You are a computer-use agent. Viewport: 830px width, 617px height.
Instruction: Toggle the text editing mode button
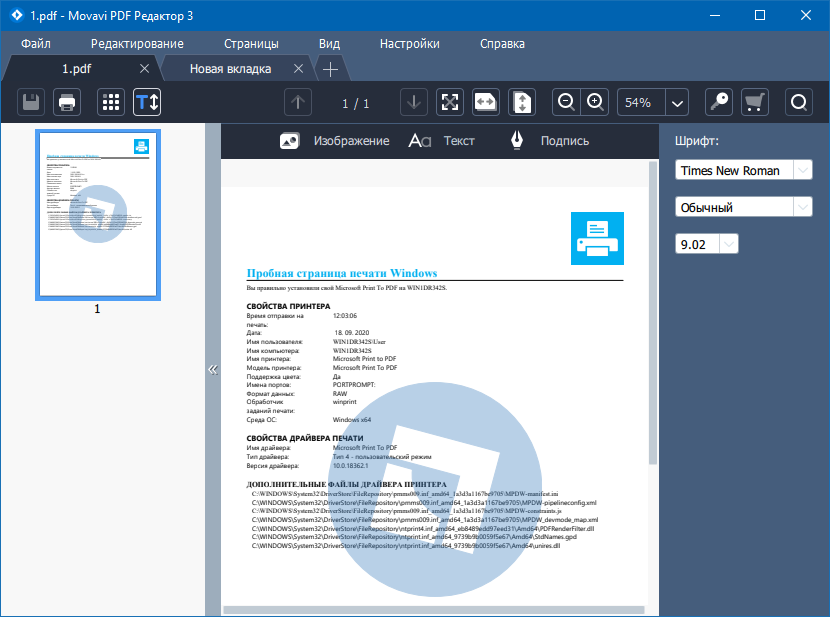(x=147, y=102)
